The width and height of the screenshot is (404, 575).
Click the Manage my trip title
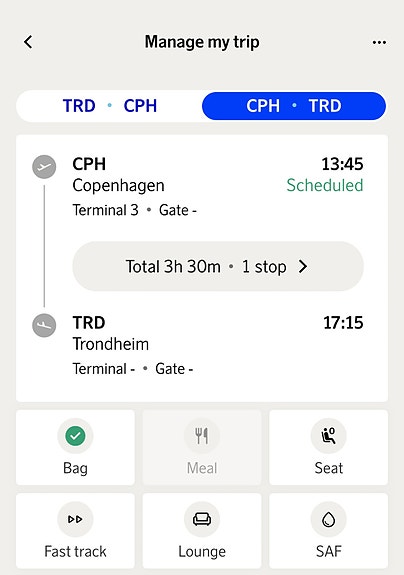[x=202, y=42]
